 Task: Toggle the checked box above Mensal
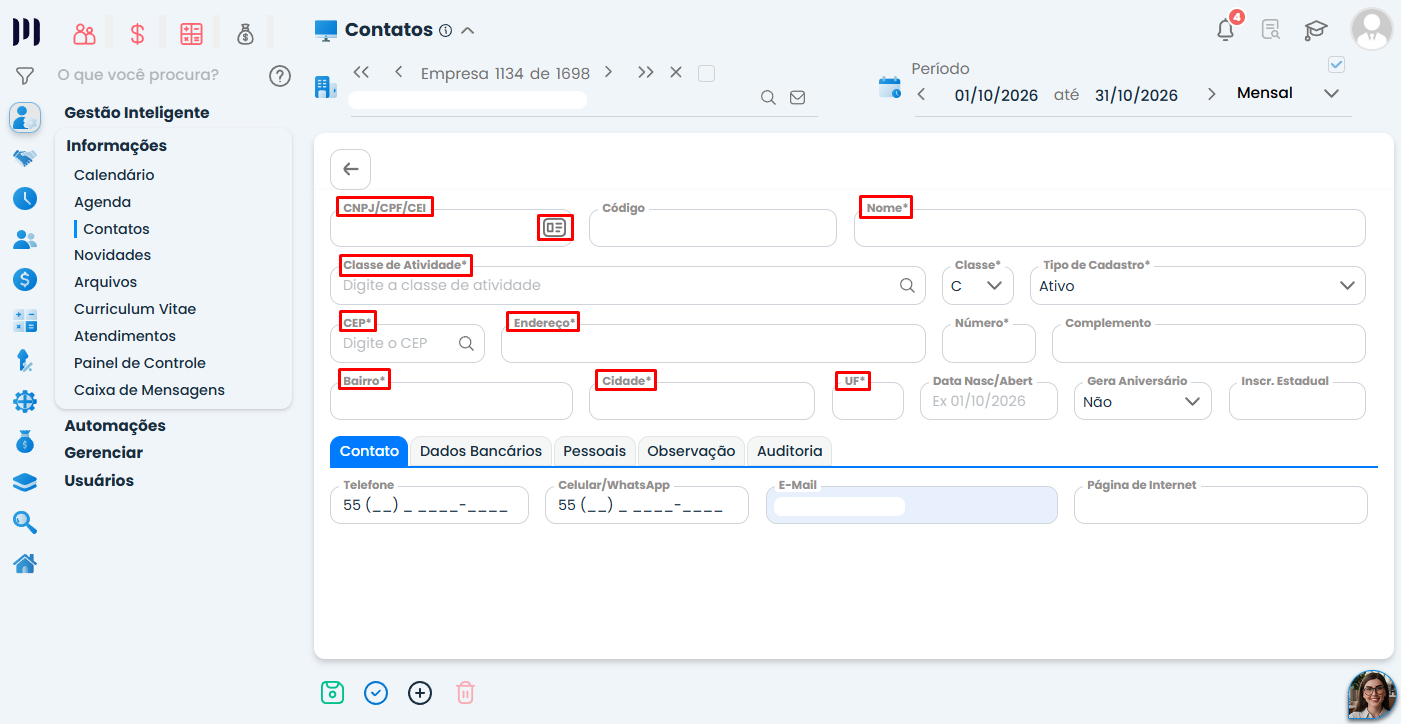point(1336,65)
